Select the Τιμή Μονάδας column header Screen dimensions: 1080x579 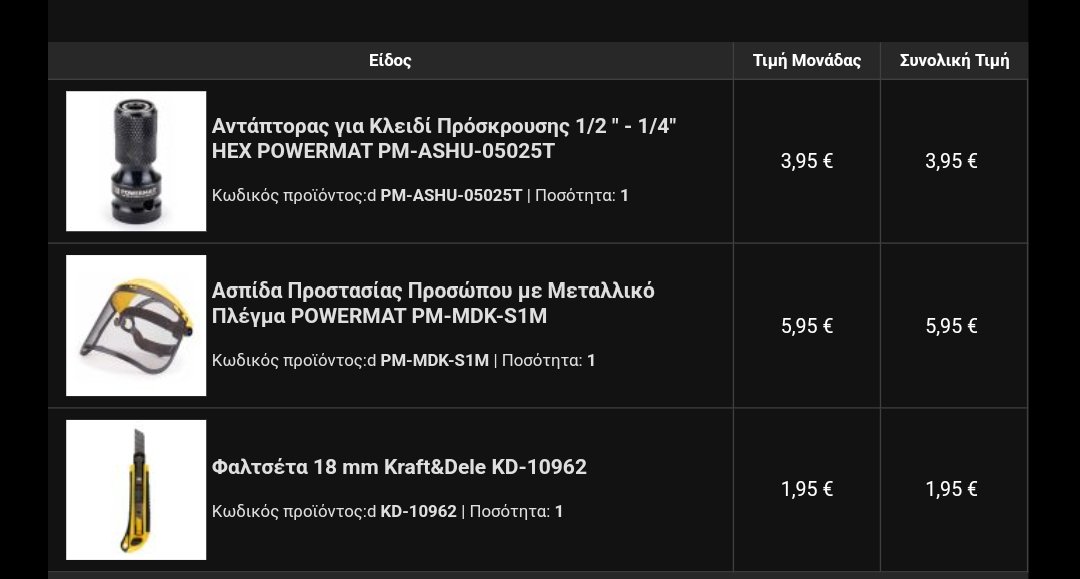point(807,61)
